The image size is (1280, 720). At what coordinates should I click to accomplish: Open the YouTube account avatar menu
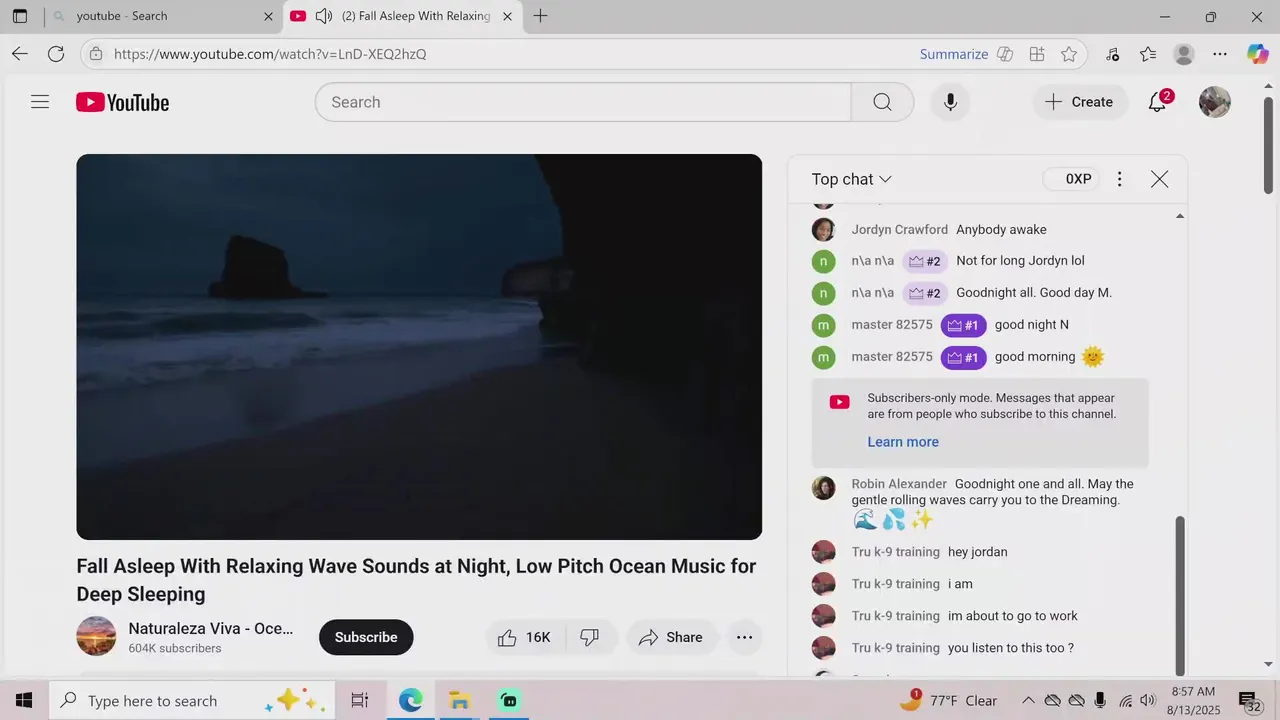1214,102
